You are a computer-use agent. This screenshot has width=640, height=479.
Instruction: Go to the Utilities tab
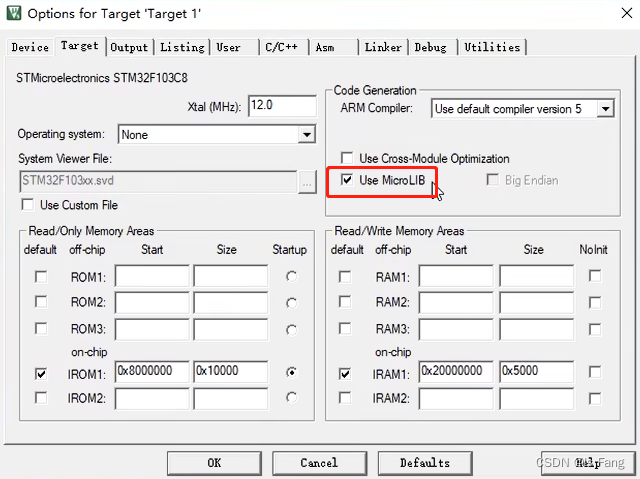pos(492,47)
